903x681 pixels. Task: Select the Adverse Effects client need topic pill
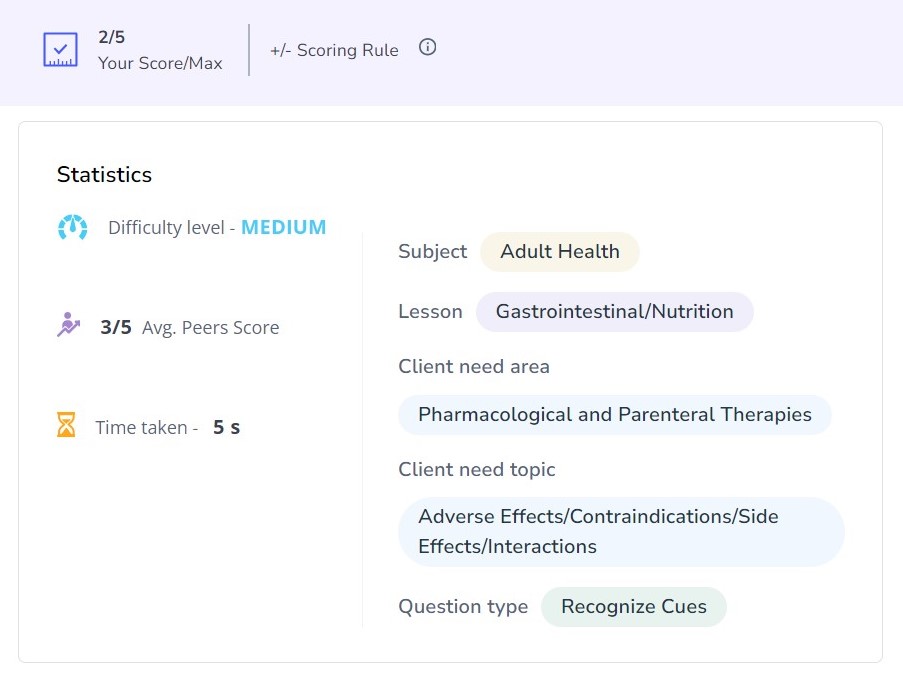tap(621, 531)
